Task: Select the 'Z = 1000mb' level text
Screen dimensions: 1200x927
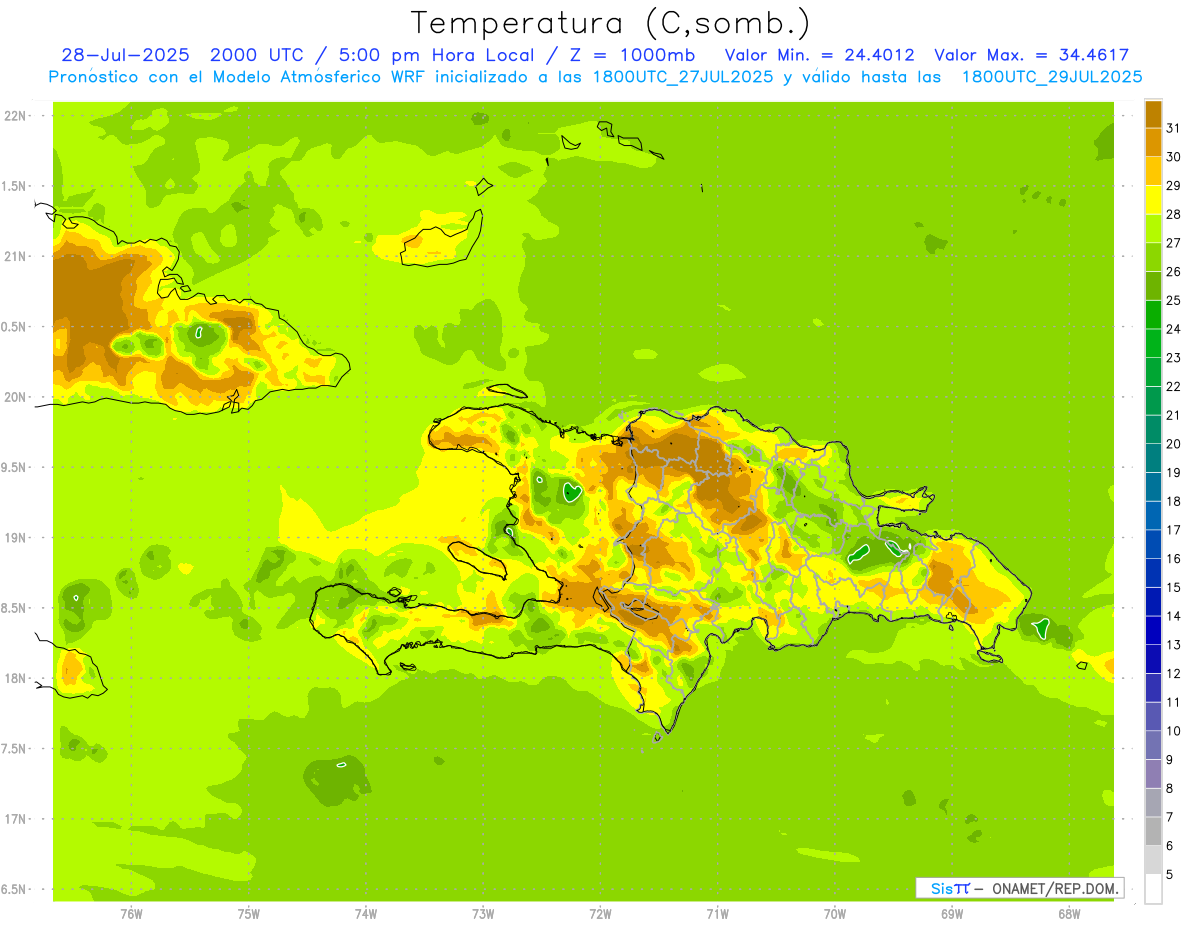Action: pyautogui.click(x=630, y=55)
